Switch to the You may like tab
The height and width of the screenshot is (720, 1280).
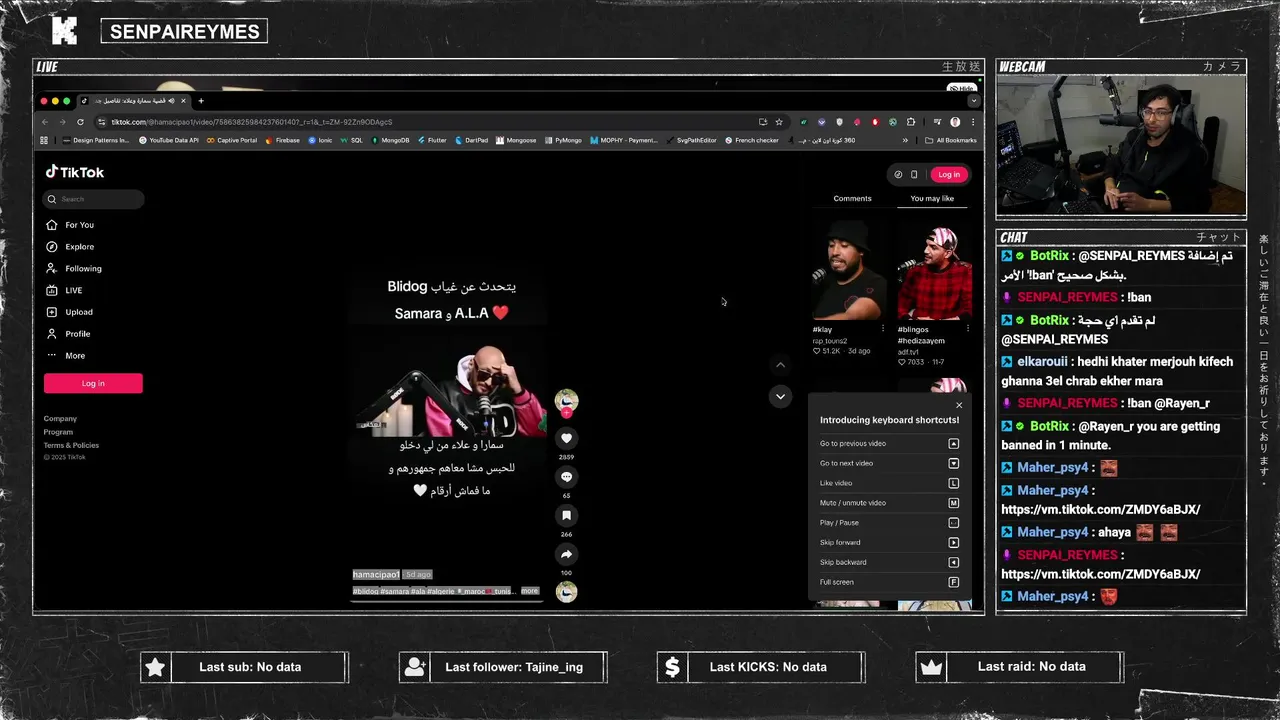pos(932,198)
